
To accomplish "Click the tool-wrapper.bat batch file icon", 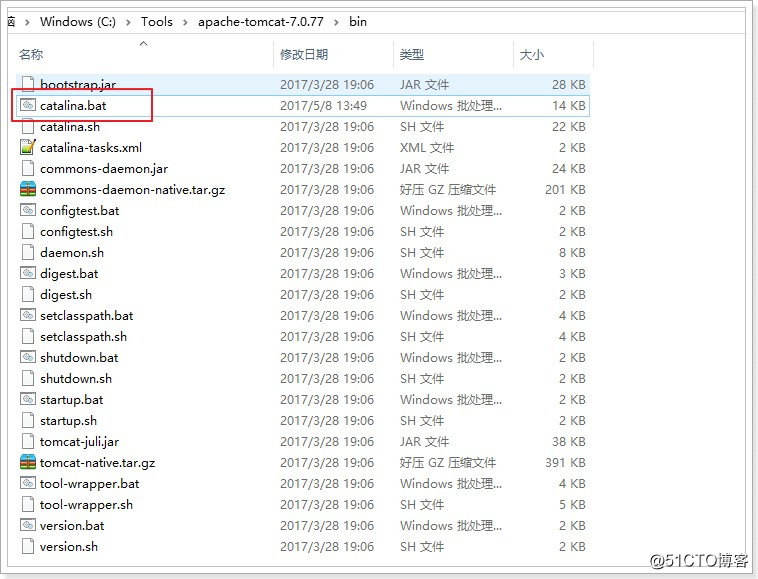I will coord(28,483).
